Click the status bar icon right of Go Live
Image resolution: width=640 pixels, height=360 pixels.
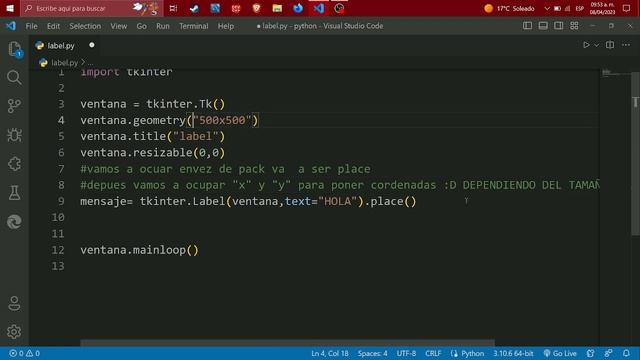click(x=590, y=353)
